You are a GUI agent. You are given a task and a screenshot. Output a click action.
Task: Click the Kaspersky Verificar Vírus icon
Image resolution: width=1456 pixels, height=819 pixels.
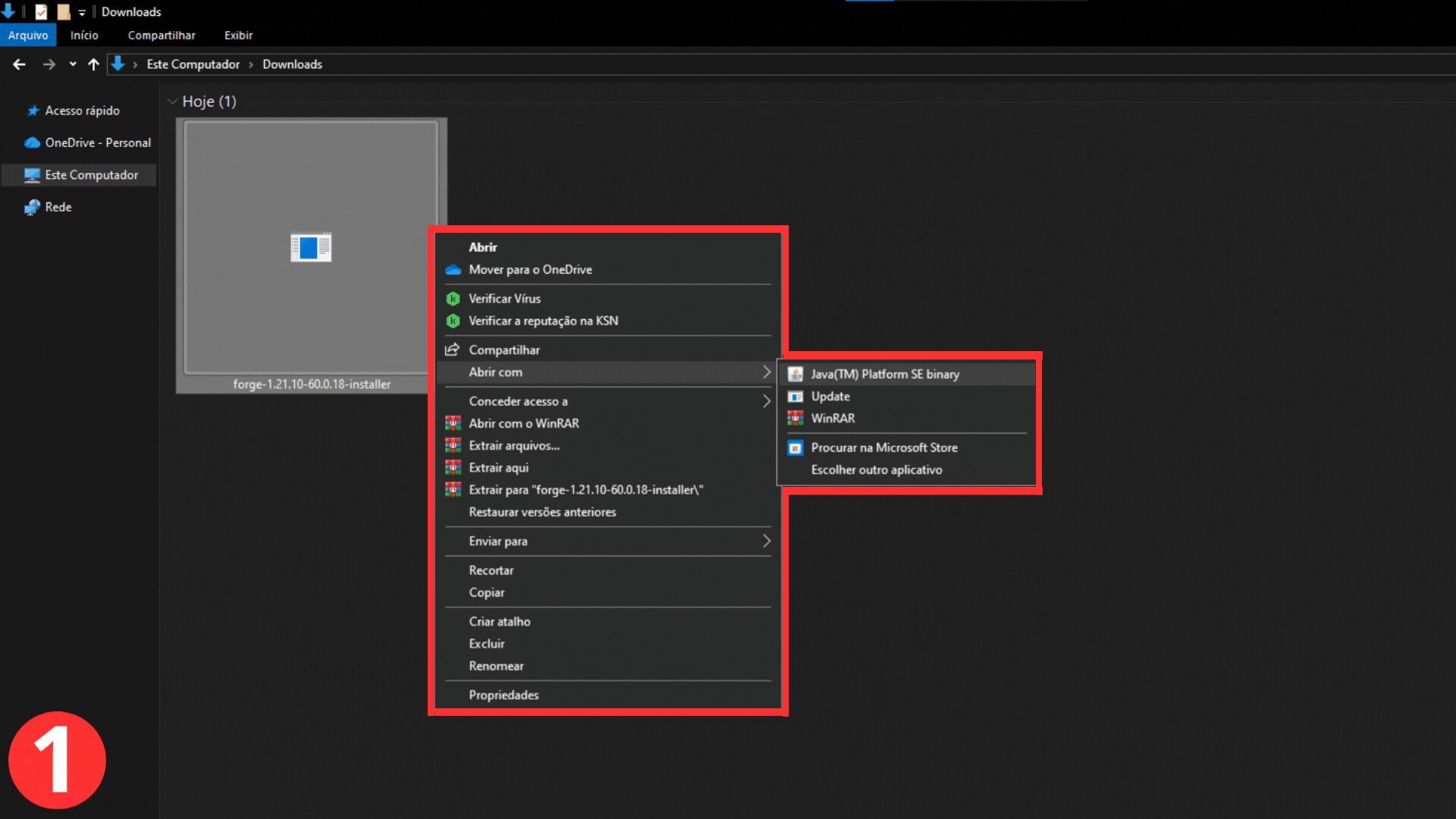(x=453, y=299)
